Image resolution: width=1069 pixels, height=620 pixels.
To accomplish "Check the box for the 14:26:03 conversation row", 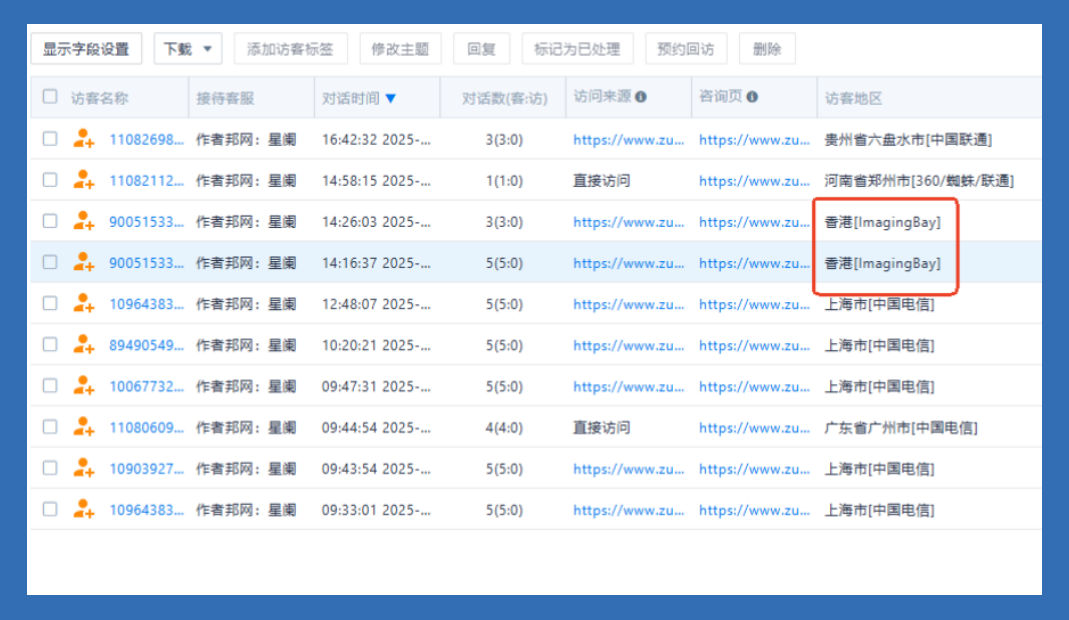I will [x=50, y=221].
